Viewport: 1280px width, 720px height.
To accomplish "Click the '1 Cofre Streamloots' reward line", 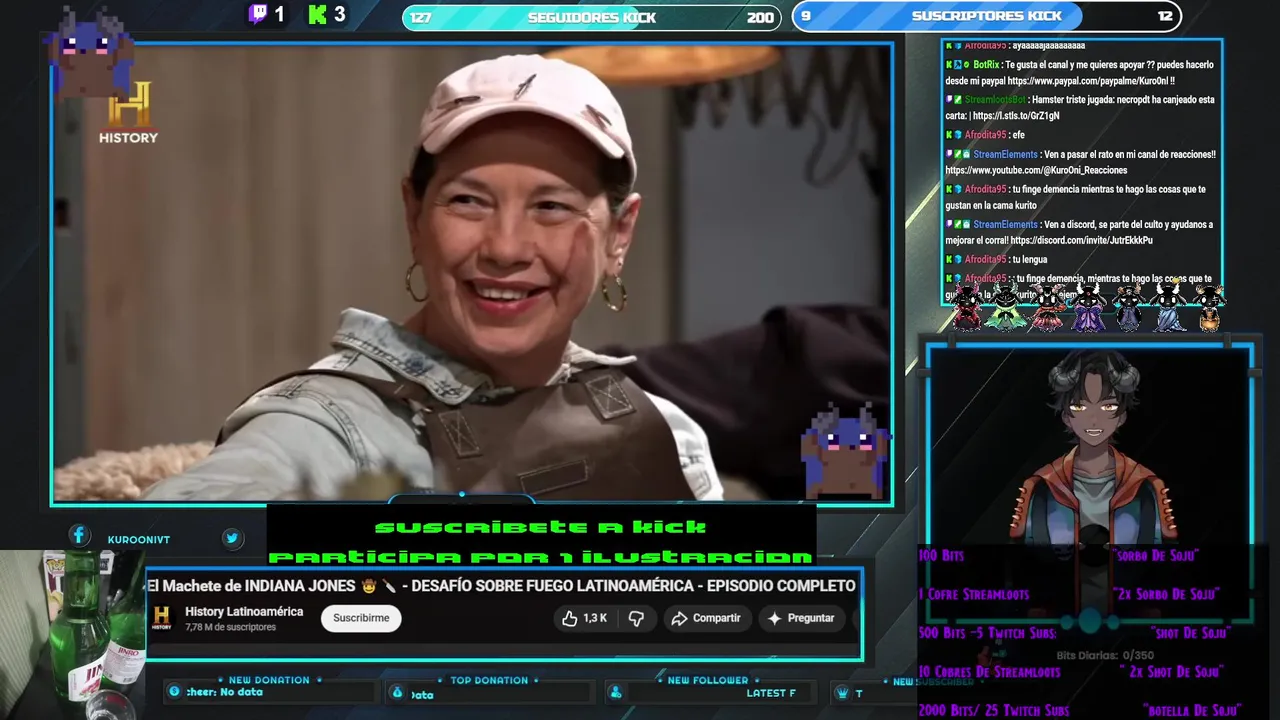I will 973,594.
